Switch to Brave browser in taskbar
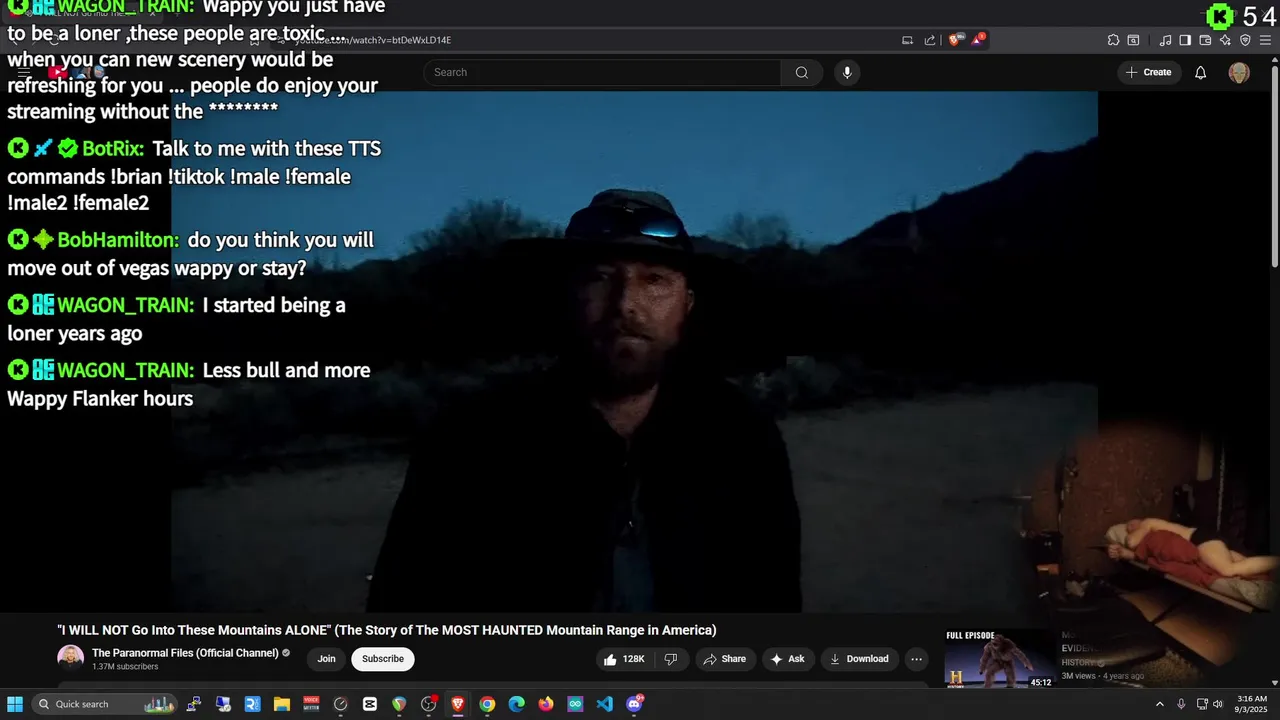The height and width of the screenshot is (720, 1280). click(458, 704)
